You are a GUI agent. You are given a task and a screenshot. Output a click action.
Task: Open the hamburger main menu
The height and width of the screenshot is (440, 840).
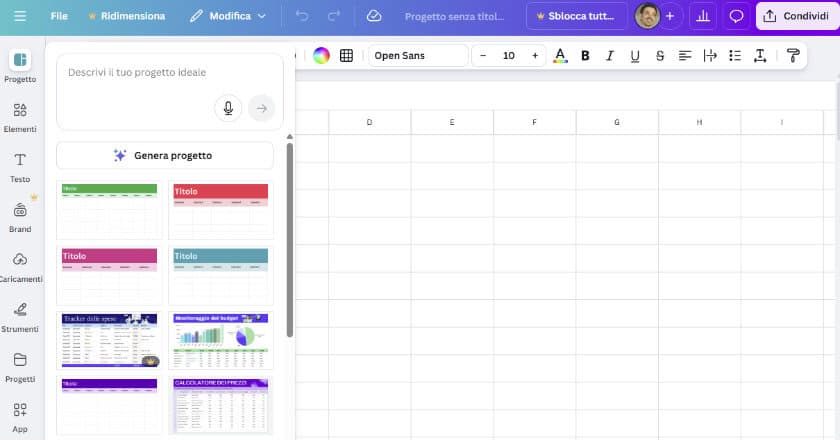pyautogui.click(x=20, y=16)
